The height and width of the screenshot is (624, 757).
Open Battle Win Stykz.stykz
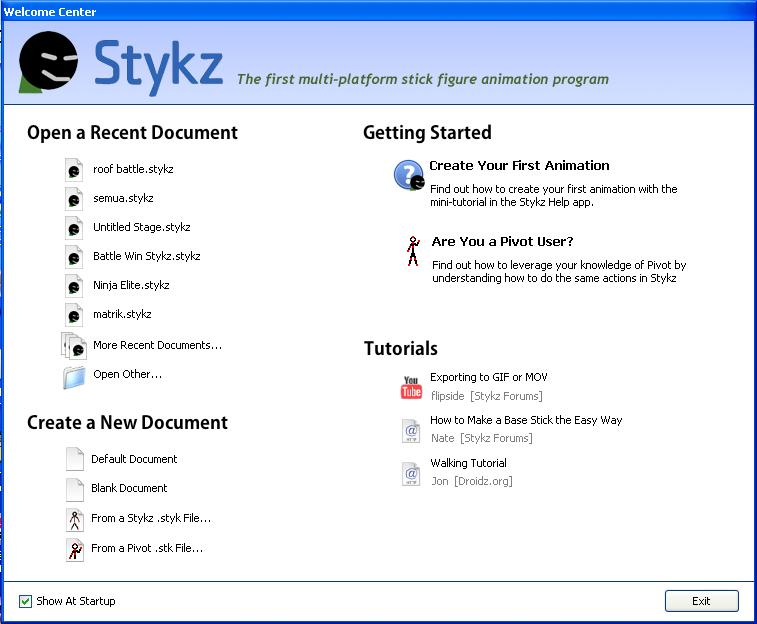coord(147,256)
